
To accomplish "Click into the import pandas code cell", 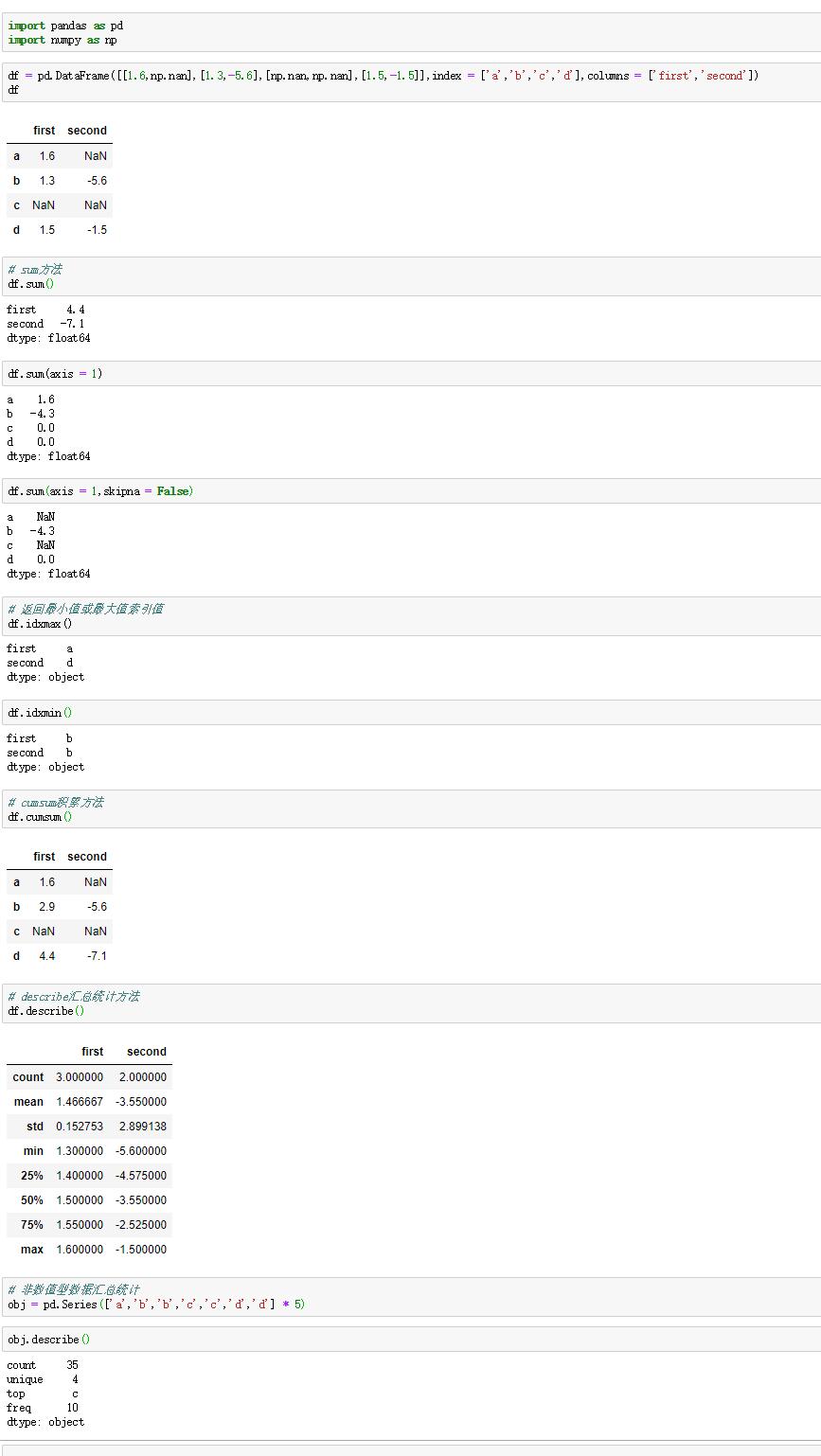I will point(410,33).
